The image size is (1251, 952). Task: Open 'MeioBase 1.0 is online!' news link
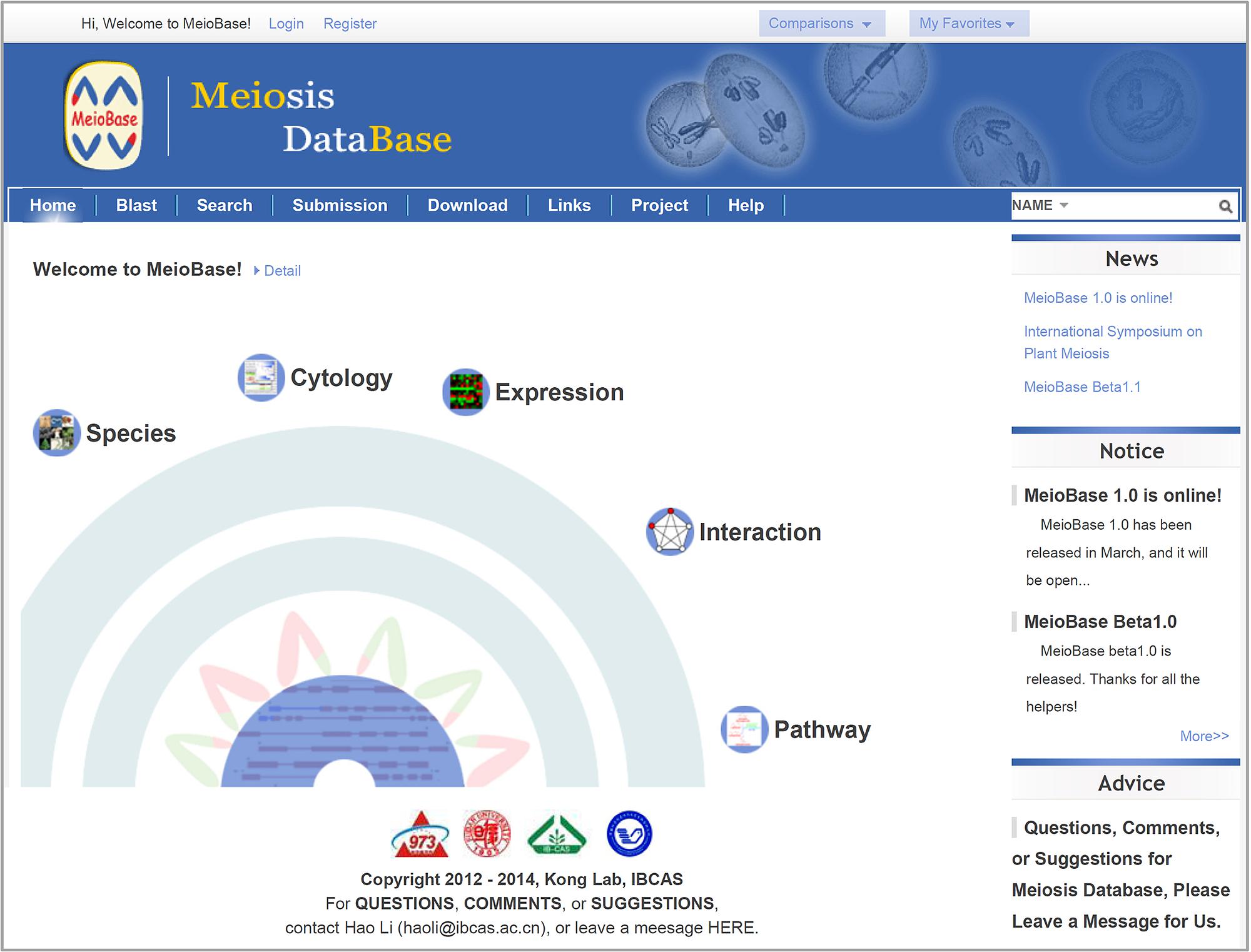pyautogui.click(x=1098, y=298)
